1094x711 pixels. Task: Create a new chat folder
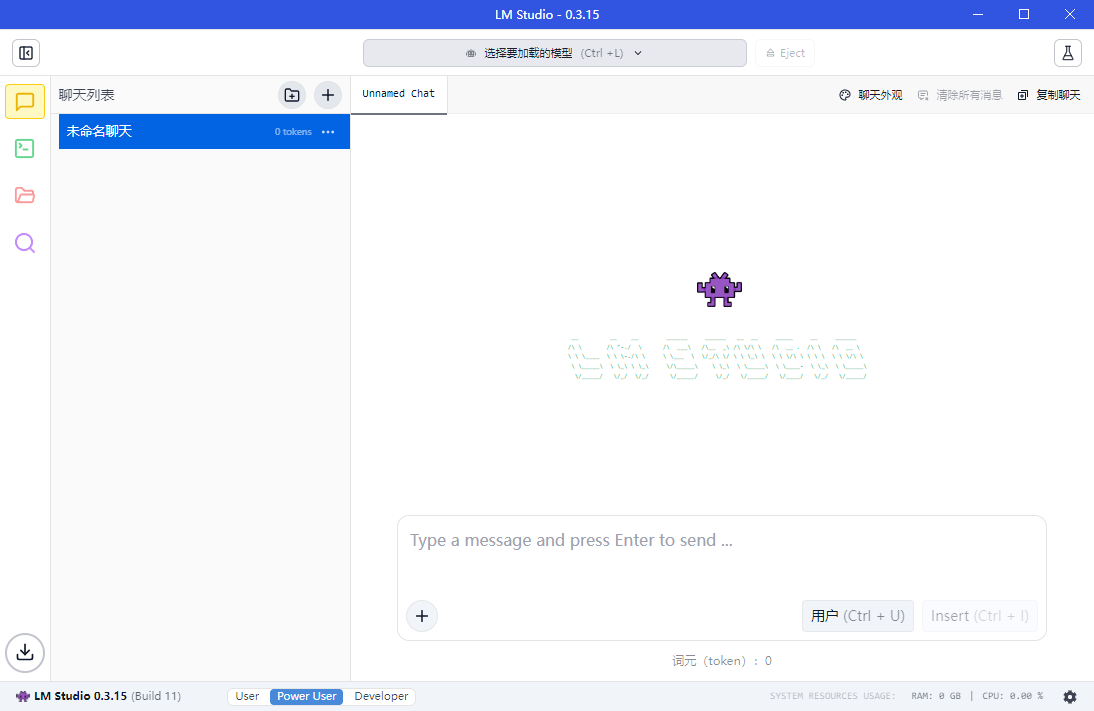[x=292, y=95]
